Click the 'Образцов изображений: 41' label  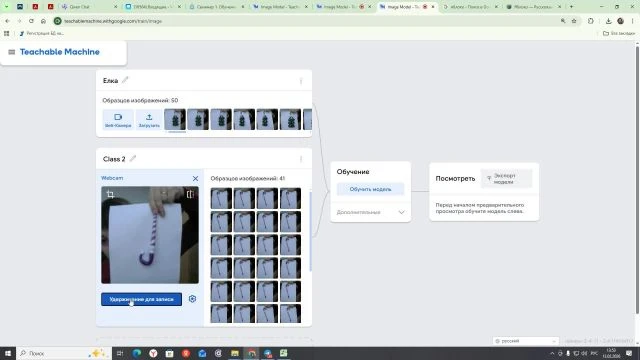(248, 178)
